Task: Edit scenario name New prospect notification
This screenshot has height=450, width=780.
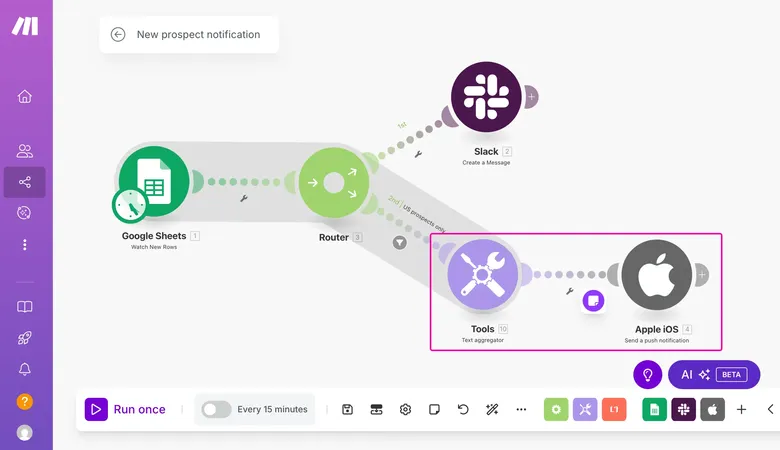Action: pyautogui.click(x=198, y=34)
